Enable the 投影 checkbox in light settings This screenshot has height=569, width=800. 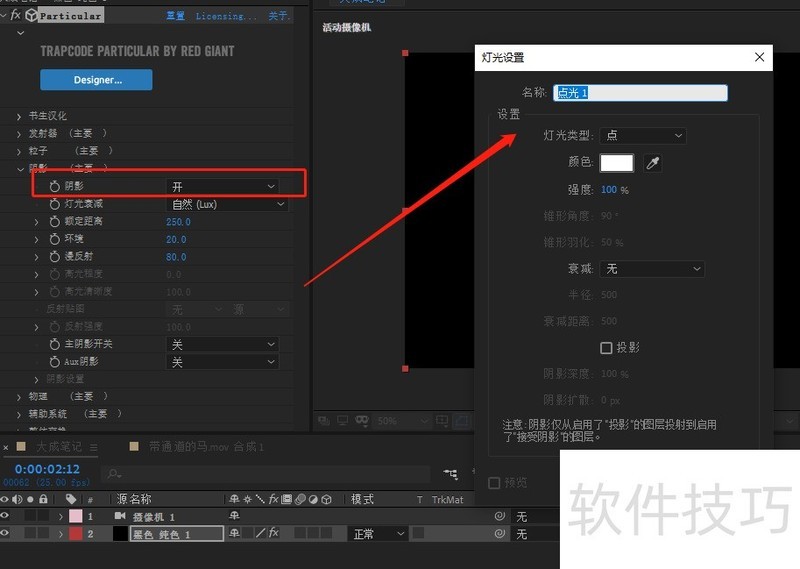click(x=606, y=348)
